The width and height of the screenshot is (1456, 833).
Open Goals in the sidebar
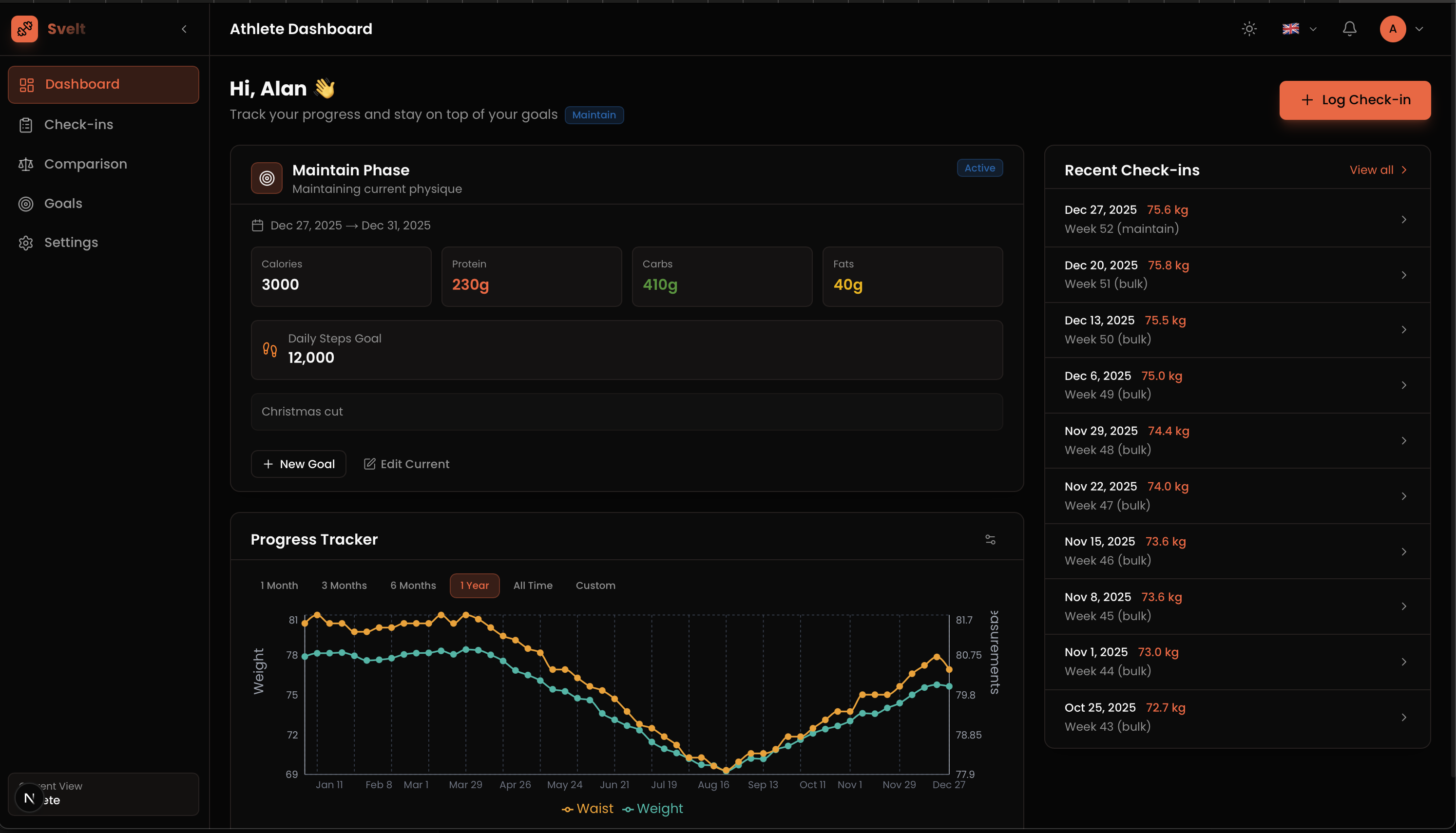click(63, 204)
